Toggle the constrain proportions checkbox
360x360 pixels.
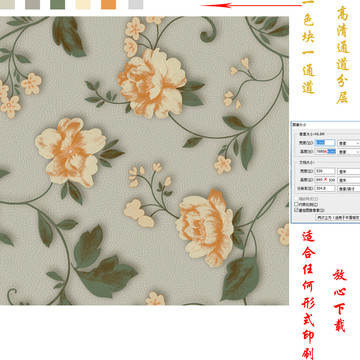coord(296,204)
